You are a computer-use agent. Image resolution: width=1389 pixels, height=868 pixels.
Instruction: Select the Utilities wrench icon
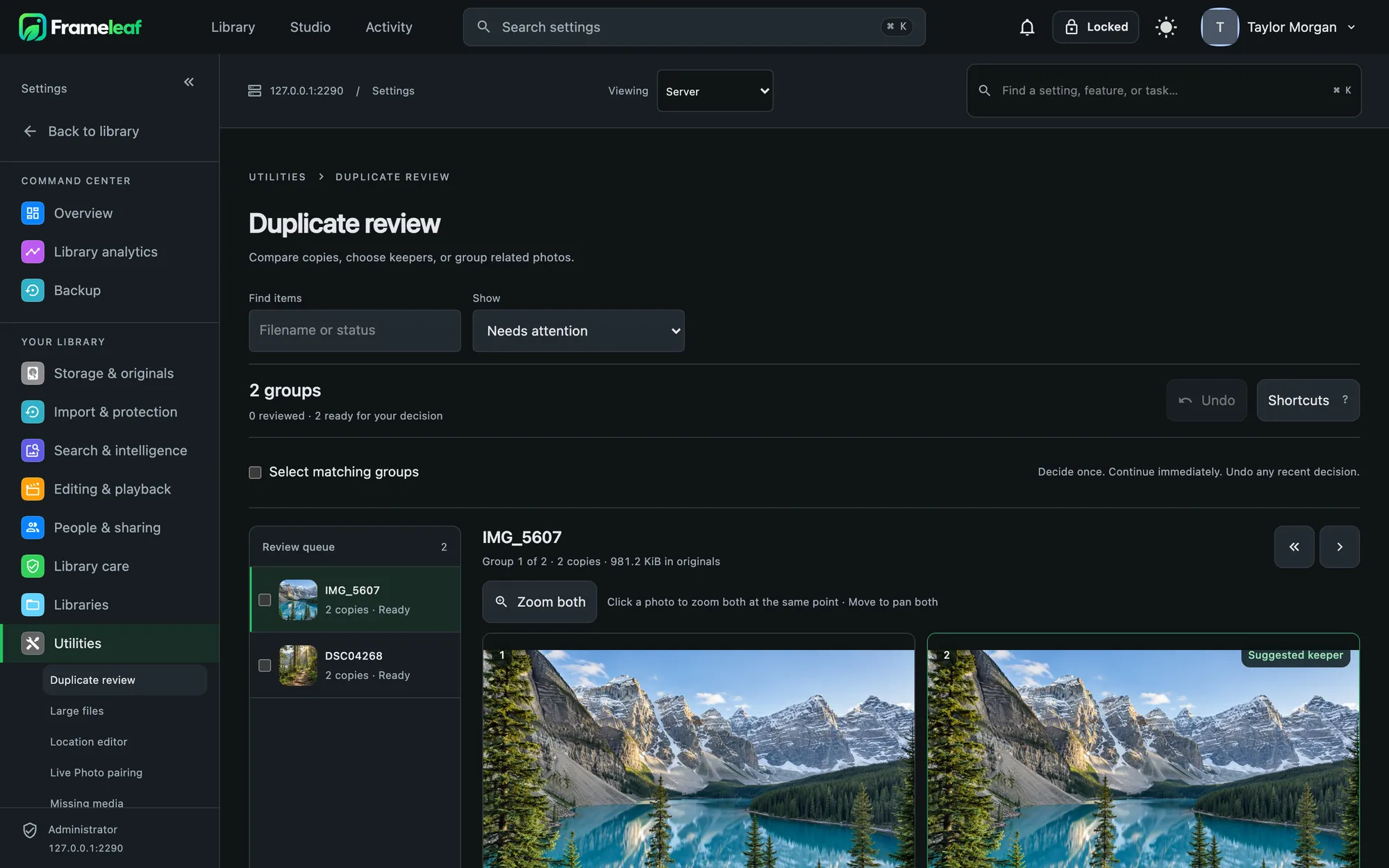33,643
